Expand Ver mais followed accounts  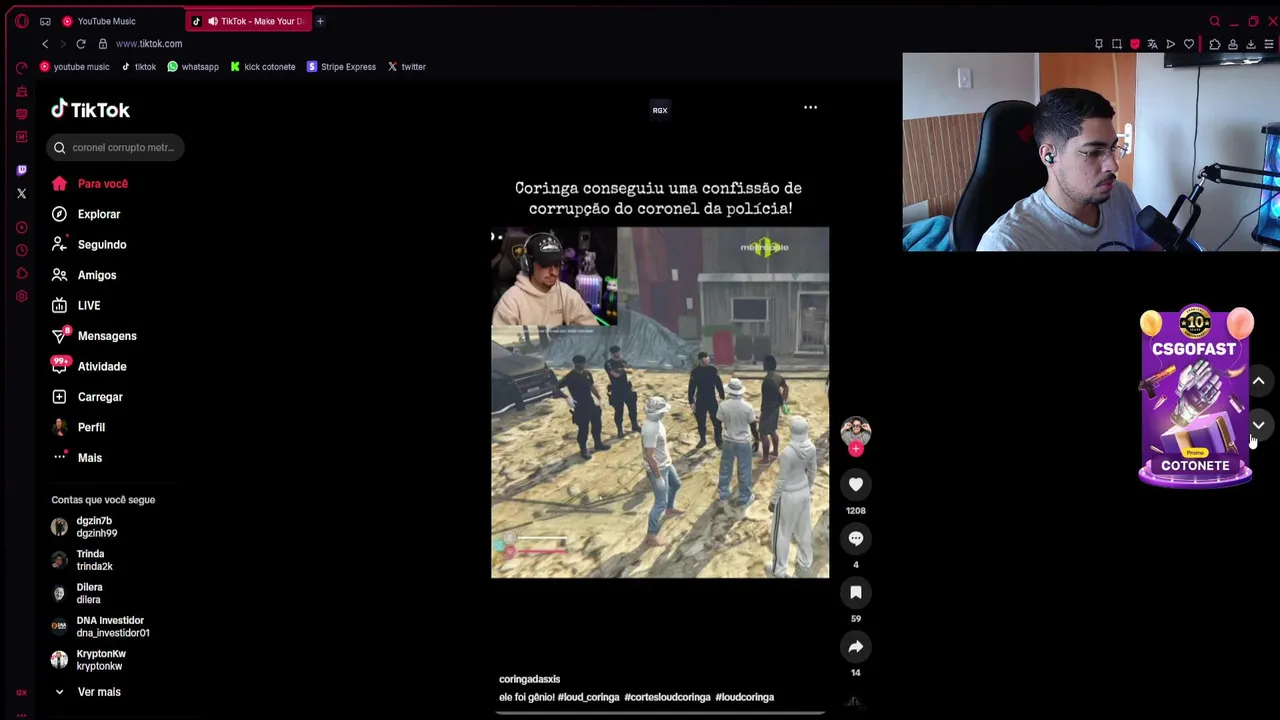[87, 692]
